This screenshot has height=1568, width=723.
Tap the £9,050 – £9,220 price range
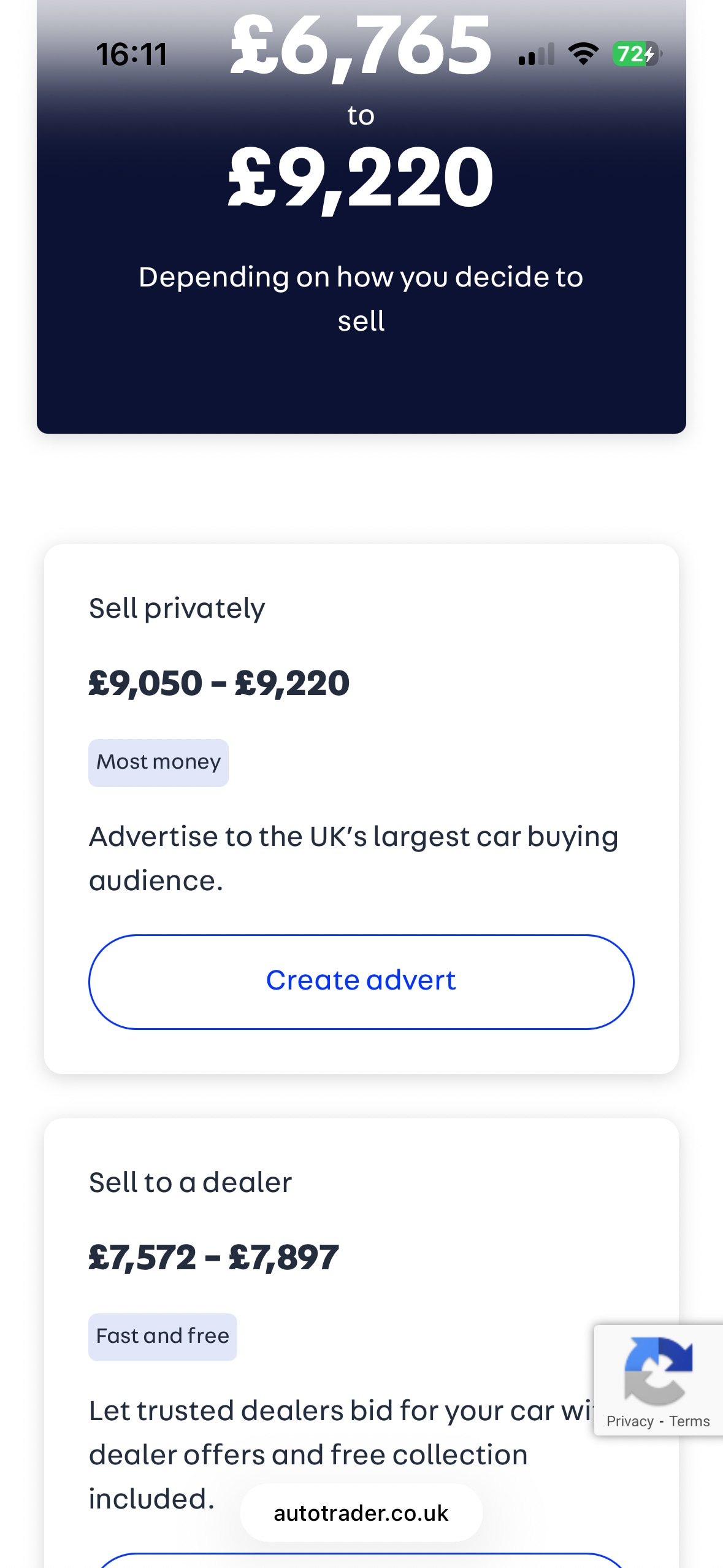[x=219, y=683]
